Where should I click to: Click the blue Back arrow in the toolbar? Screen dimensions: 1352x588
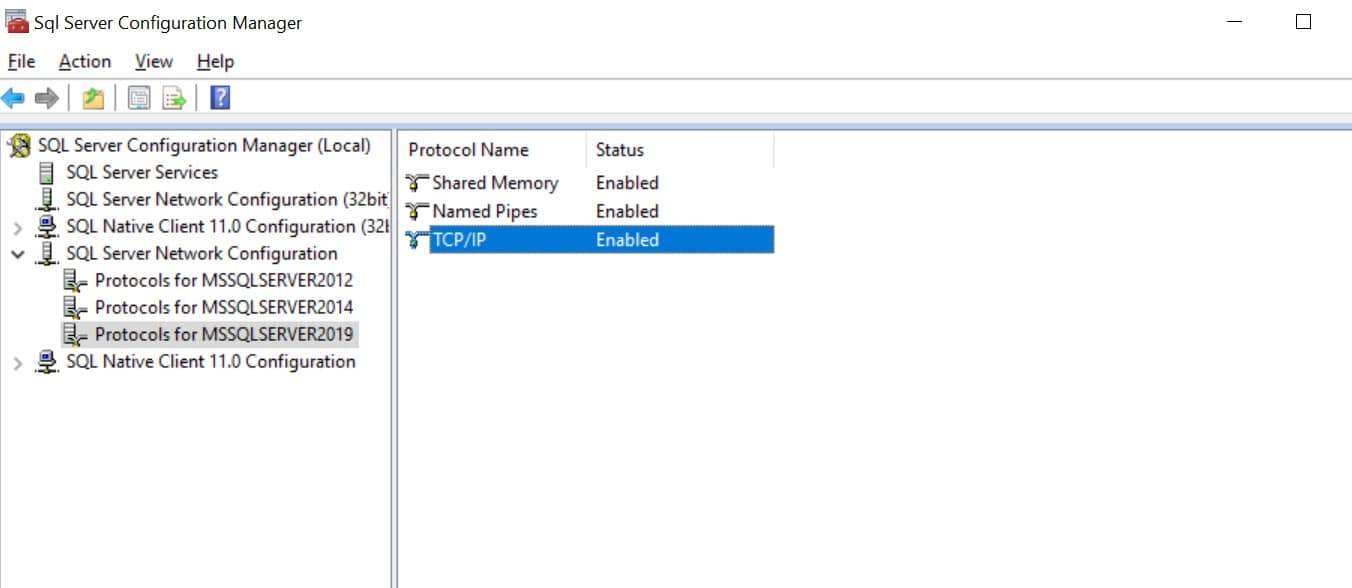(13, 98)
